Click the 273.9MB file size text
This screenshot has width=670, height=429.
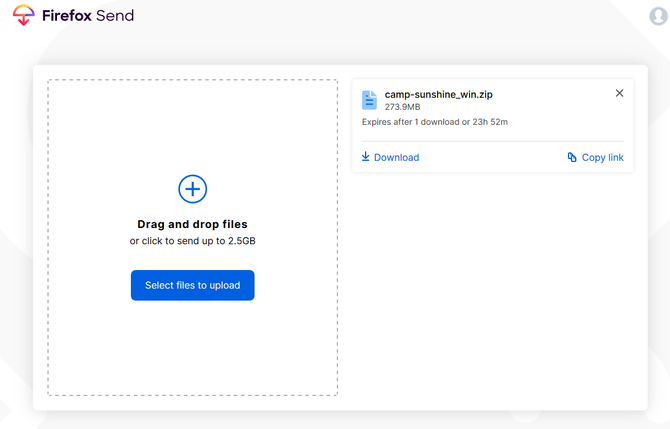pos(403,107)
